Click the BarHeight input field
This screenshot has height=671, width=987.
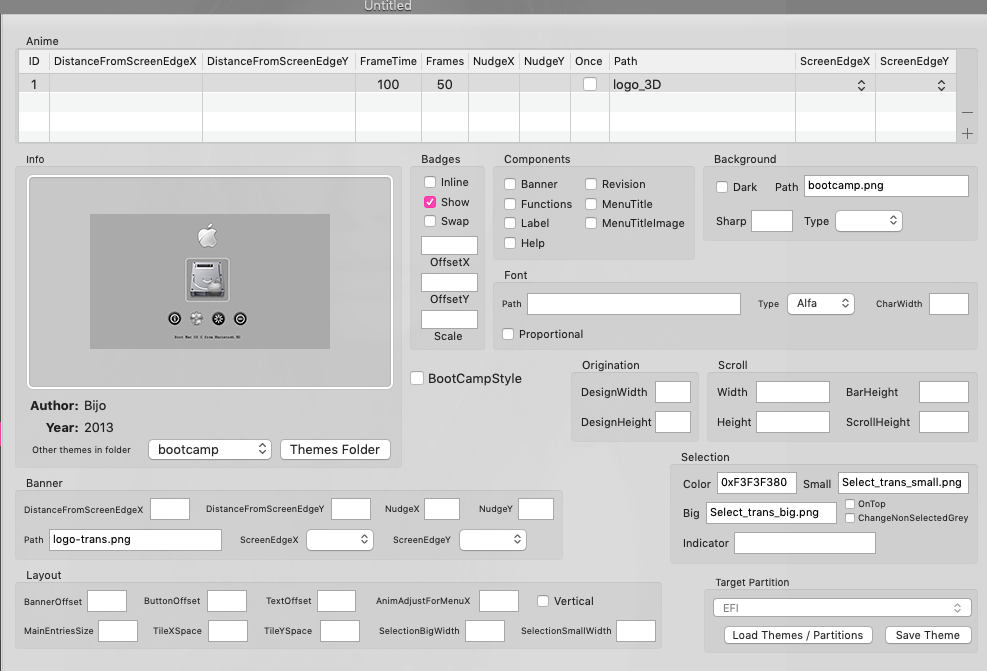(944, 392)
